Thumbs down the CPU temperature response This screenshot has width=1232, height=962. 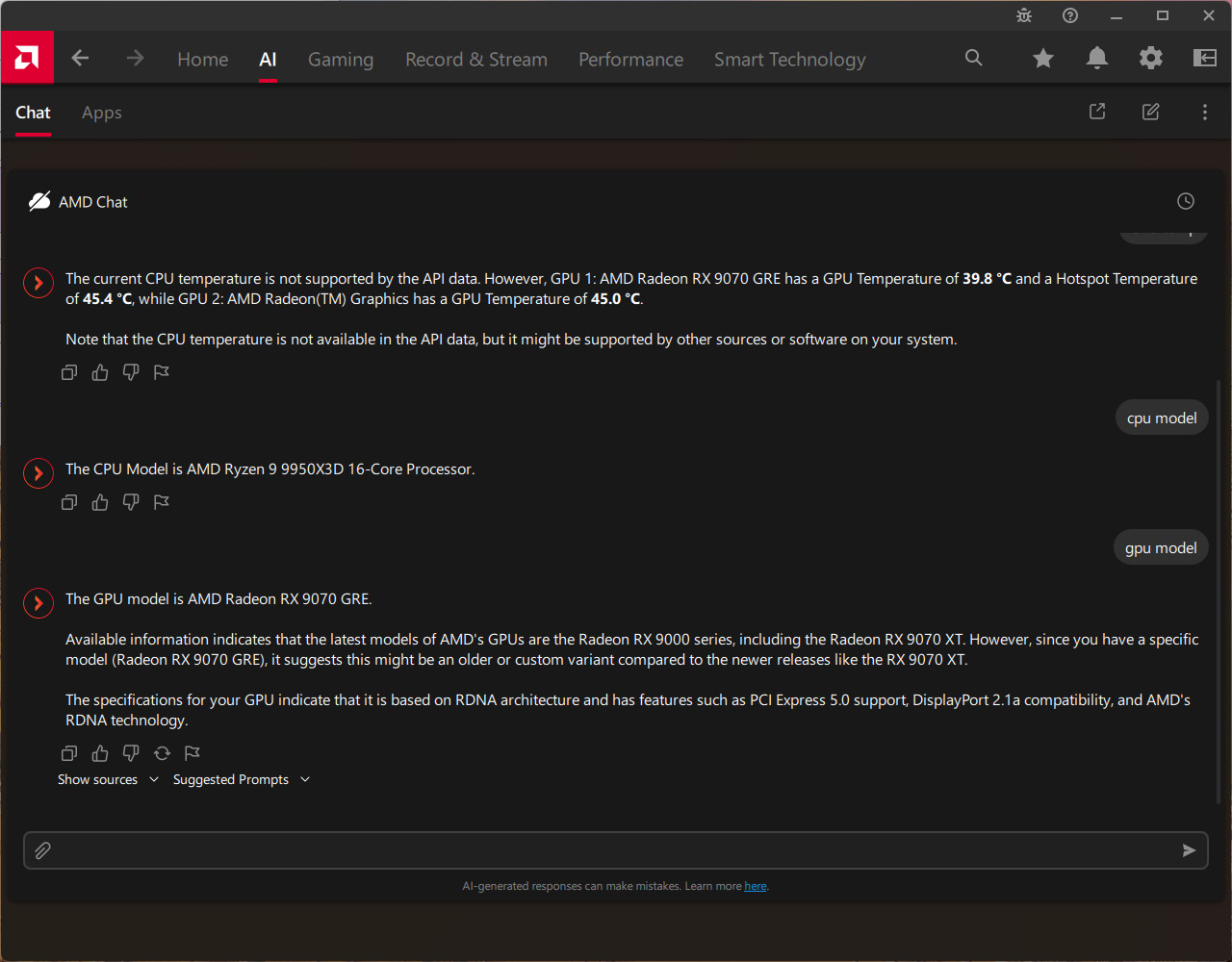coord(131,372)
